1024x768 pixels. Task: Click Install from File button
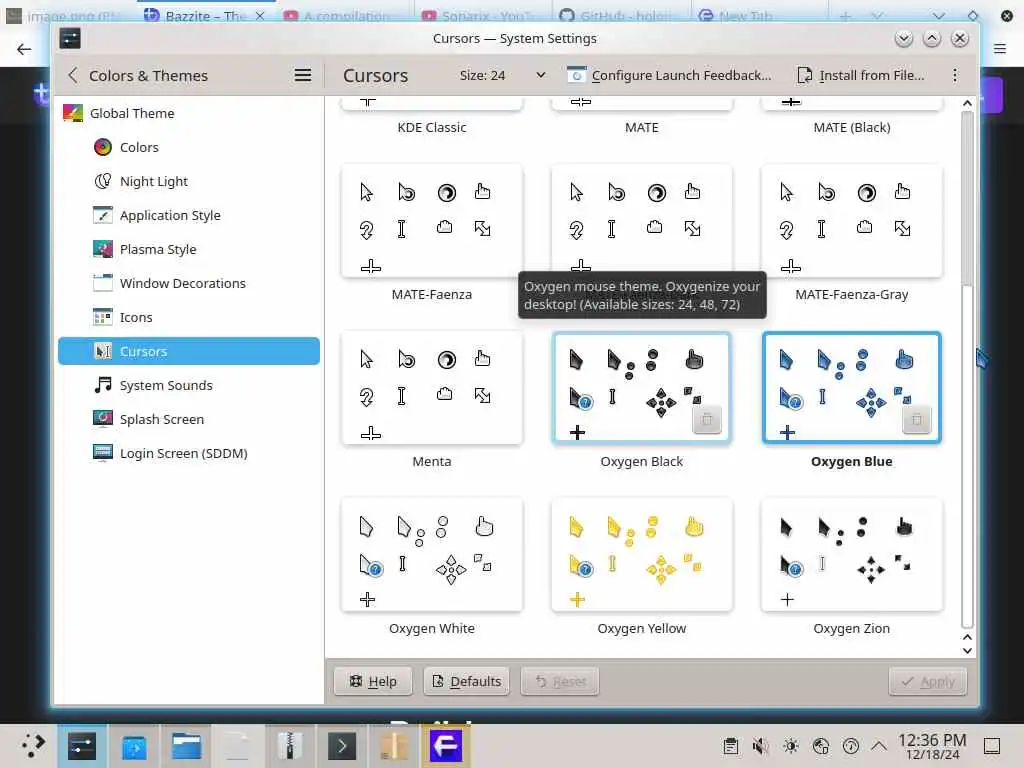coord(861,75)
